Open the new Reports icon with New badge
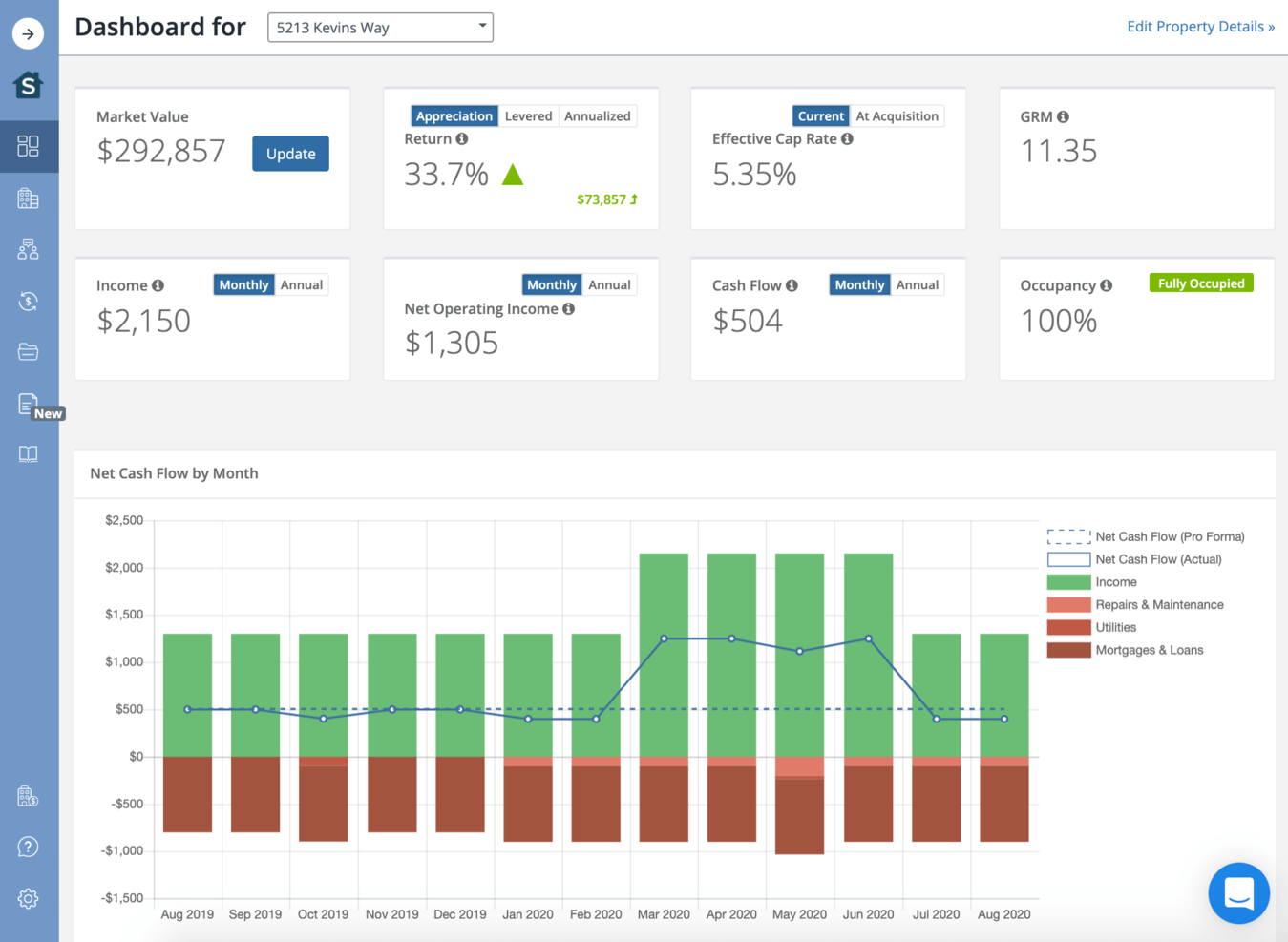This screenshot has height=942, width=1288. [29, 403]
